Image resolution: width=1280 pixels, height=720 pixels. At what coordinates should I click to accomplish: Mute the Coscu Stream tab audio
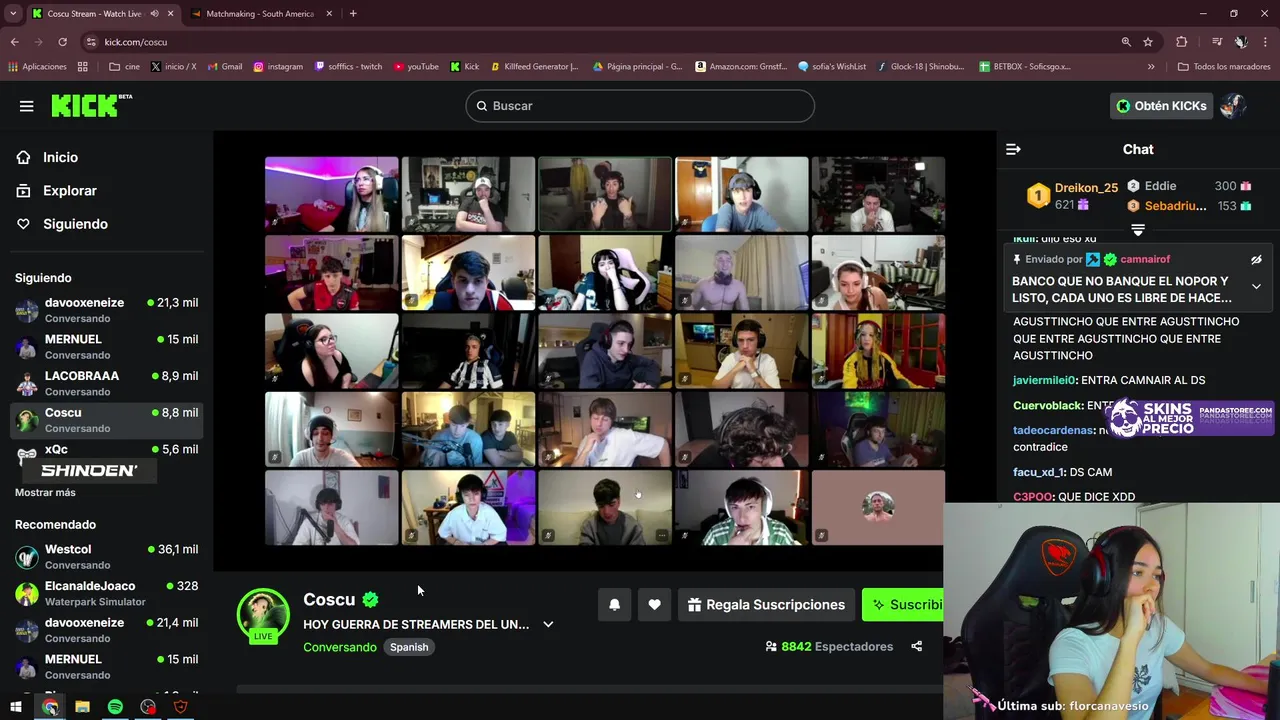point(154,14)
